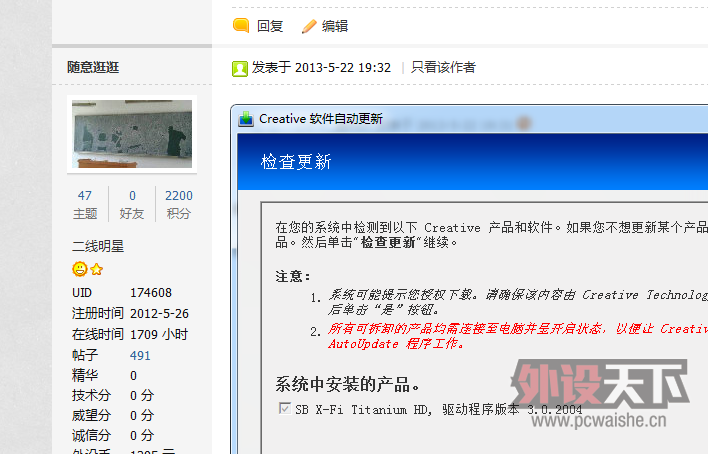Click the UID value 174608
Viewport: 708px width, 454px height.
click(151, 293)
